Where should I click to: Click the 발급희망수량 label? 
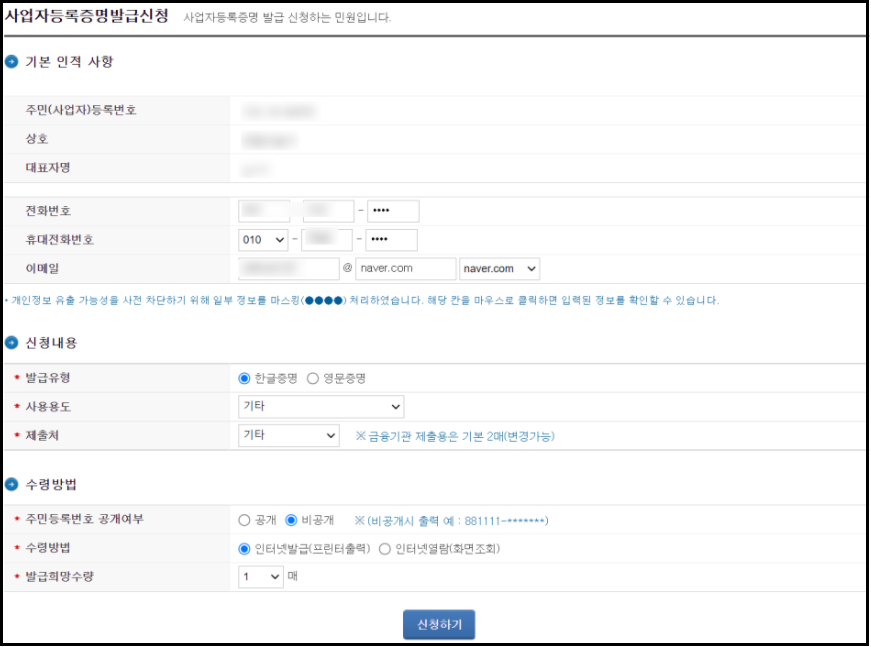tap(59, 576)
